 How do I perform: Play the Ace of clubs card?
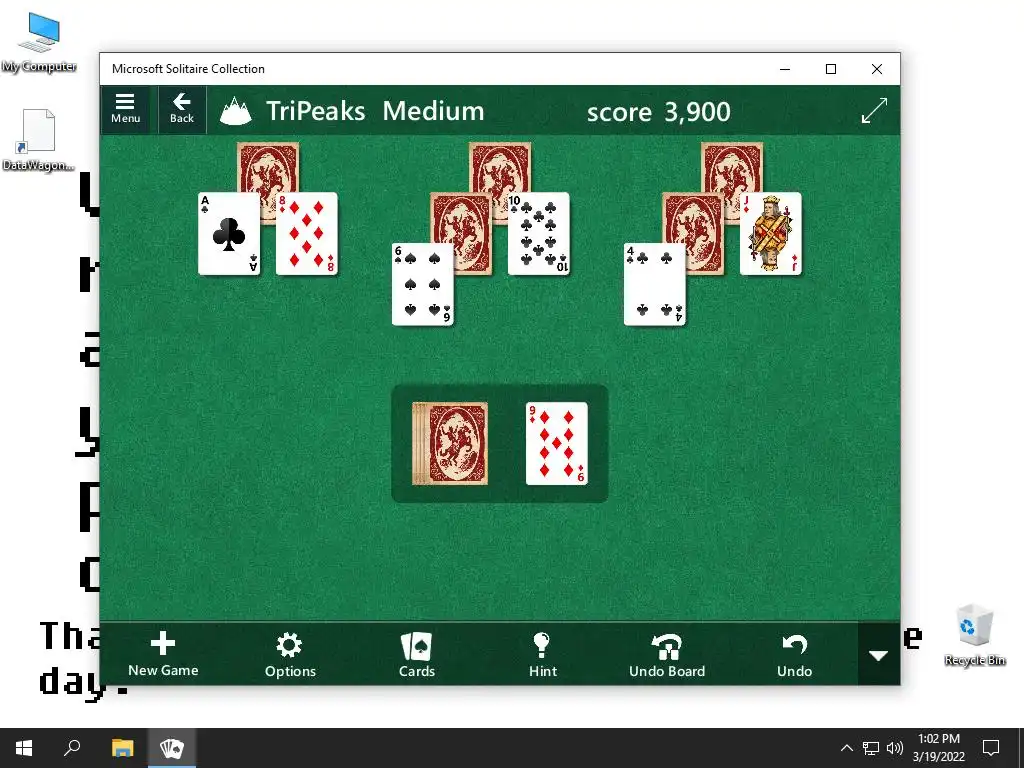(229, 234)
